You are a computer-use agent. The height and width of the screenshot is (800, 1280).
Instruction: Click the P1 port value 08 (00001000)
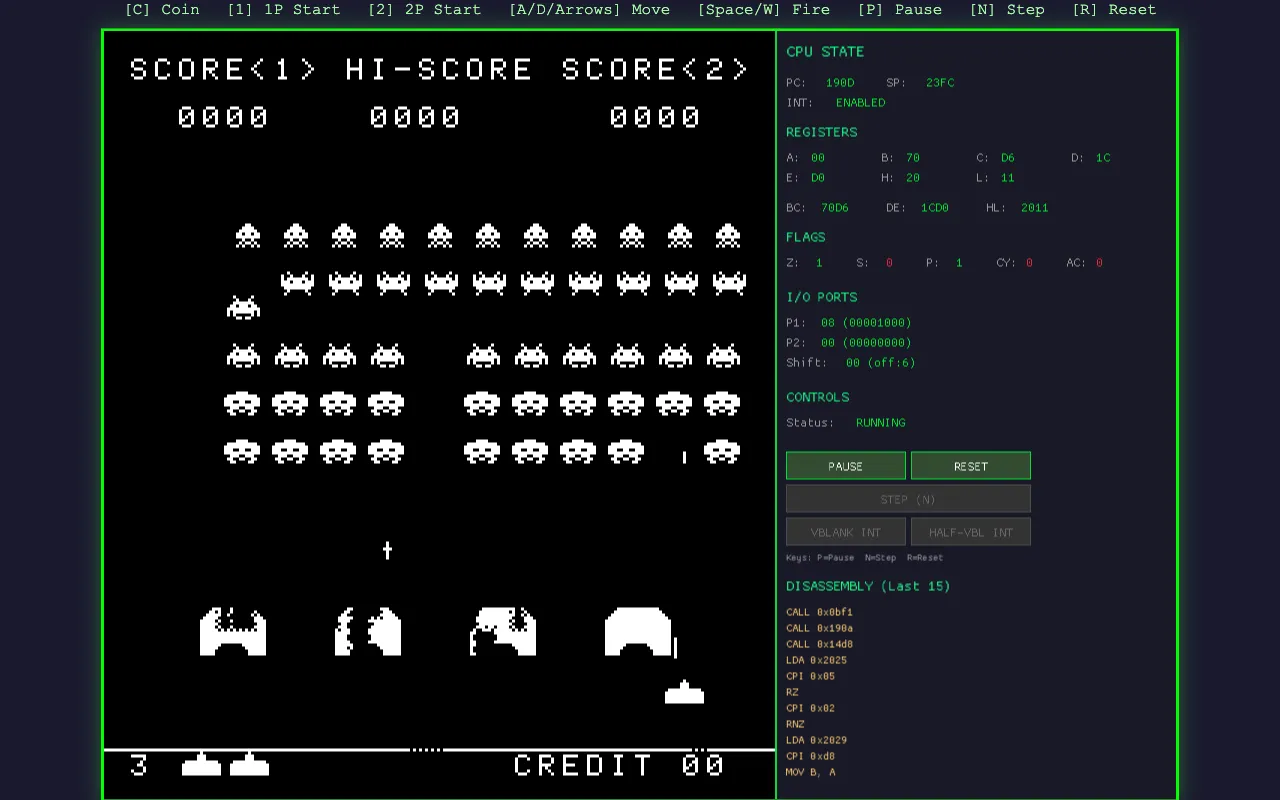point(866,322)
